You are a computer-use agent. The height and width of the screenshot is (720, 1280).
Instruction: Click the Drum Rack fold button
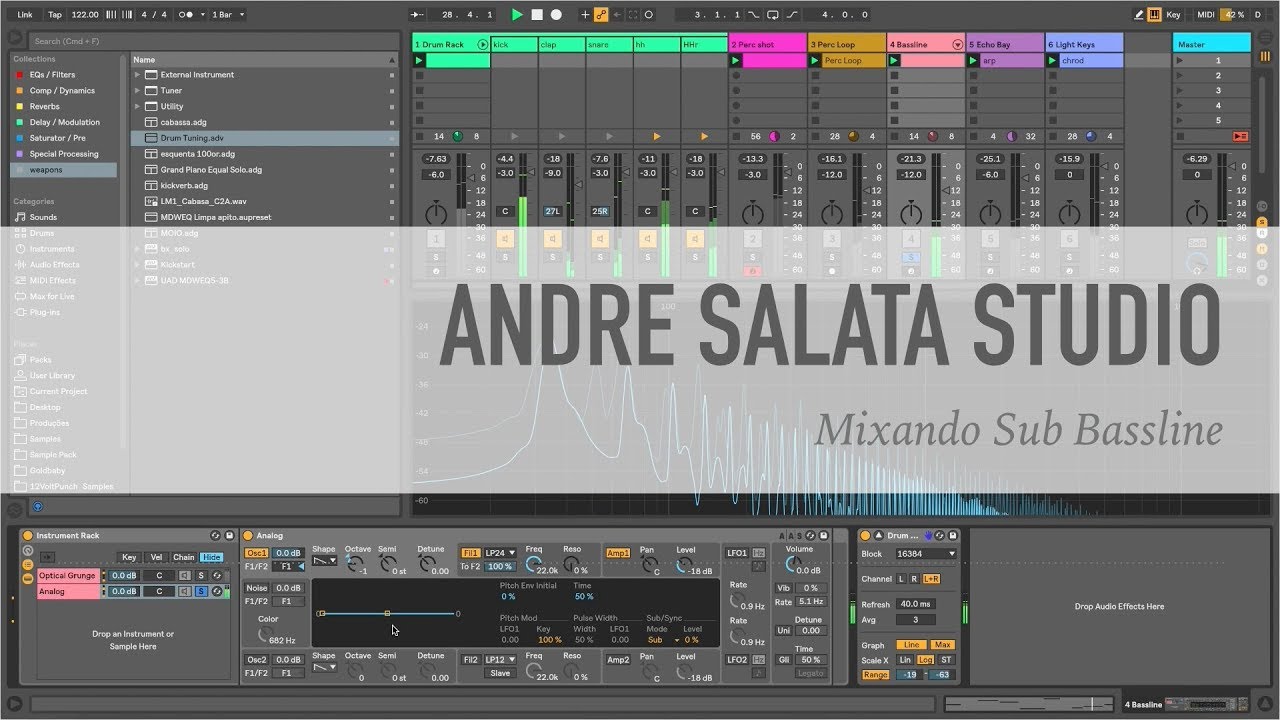pos(484,44)
